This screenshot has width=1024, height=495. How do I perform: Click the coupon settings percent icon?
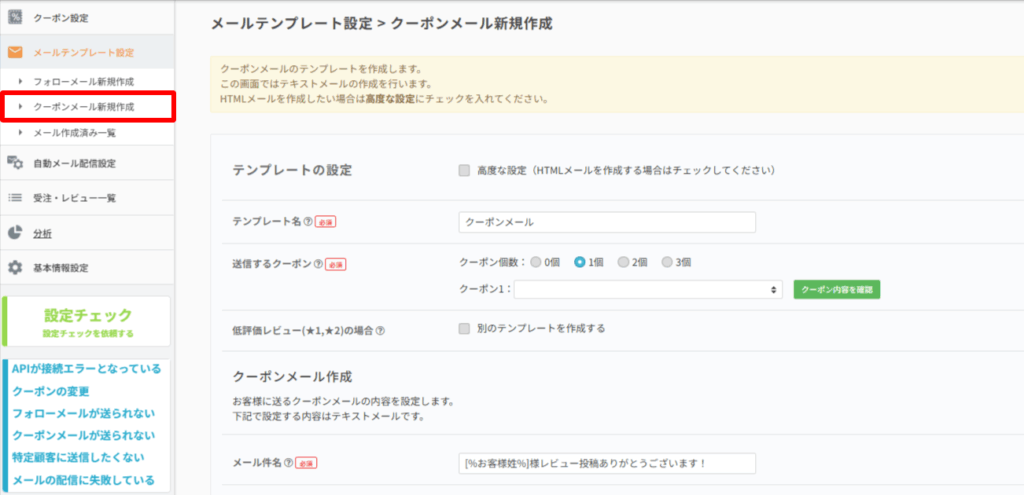pos(15,17)
